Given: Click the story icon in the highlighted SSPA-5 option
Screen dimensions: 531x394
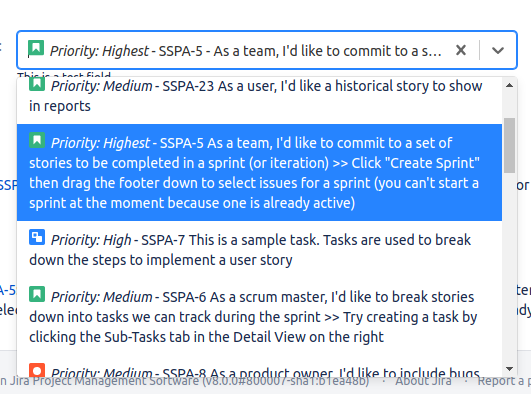Looking at the screenshot, I should (x=37, y=140).
